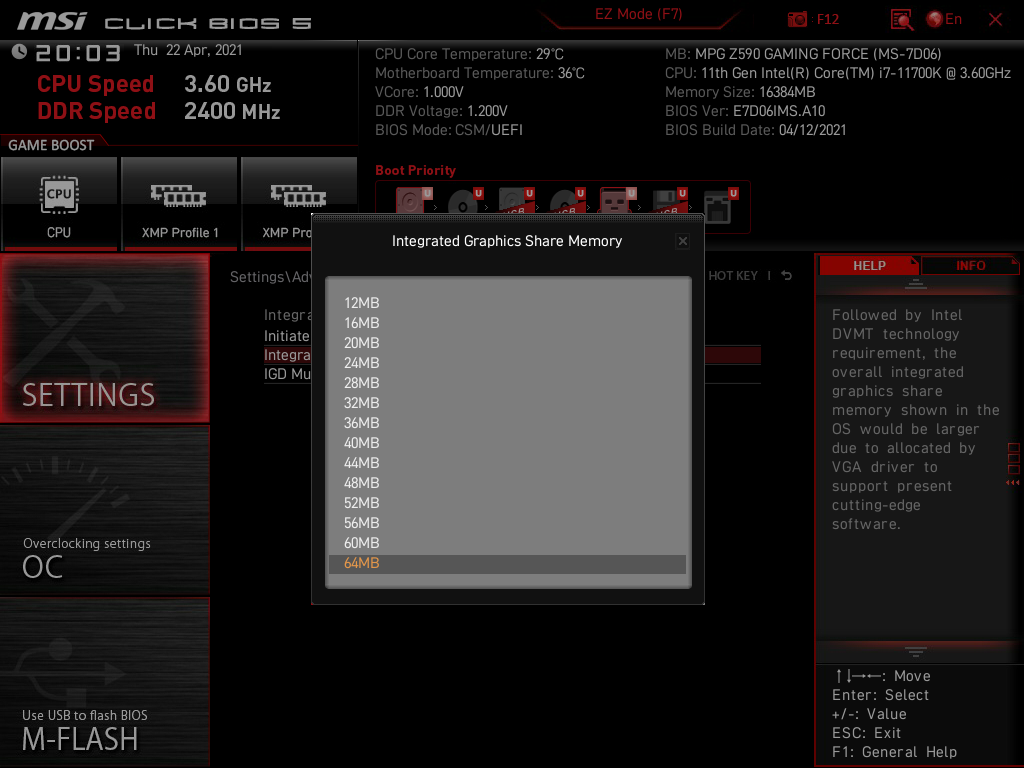Select the optical disc boot priority icon
The height and width of the screenshot is (768, 1024).
[465, 201]
